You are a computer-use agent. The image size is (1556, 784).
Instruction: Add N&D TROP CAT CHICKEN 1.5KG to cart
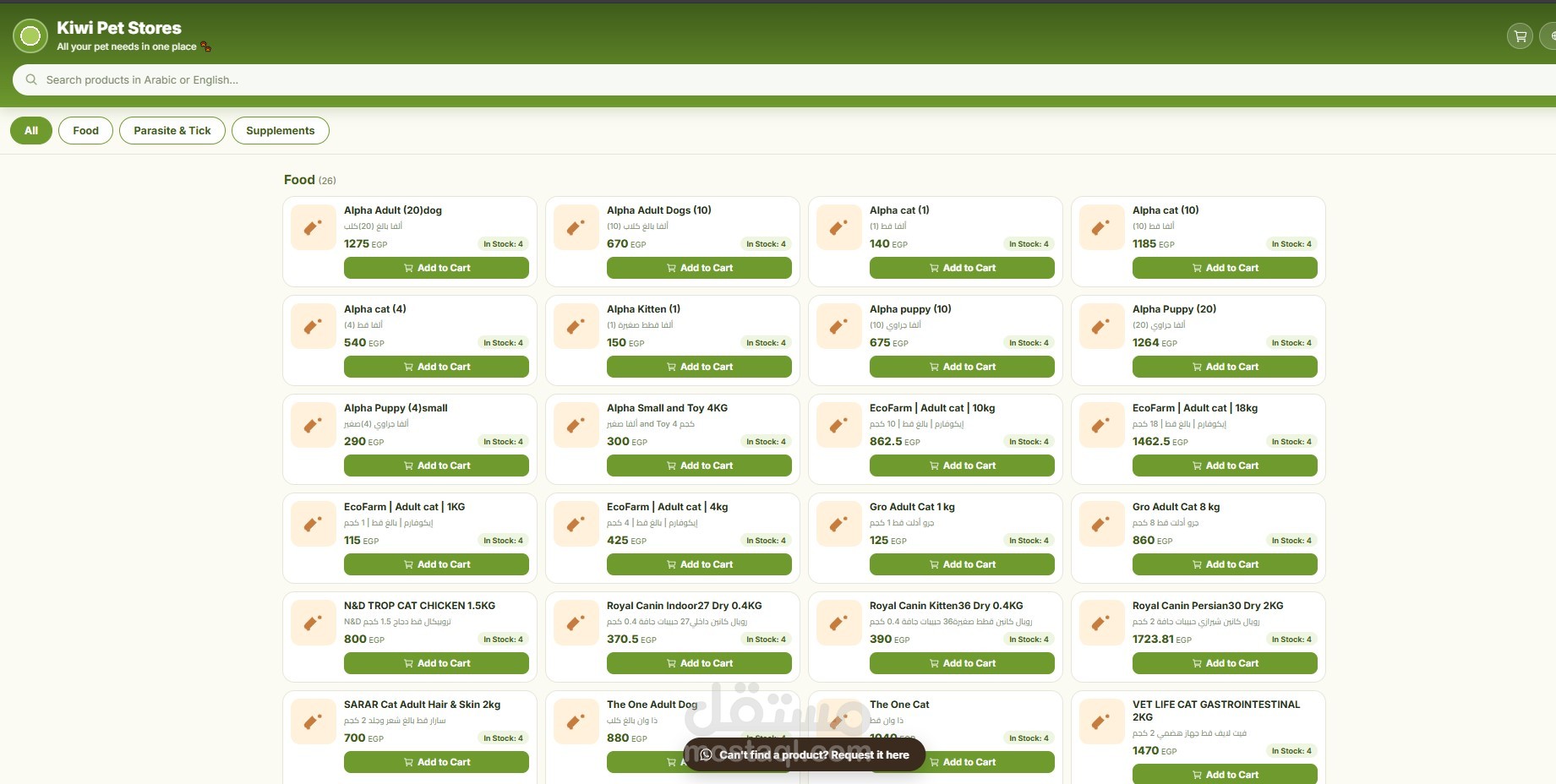point(436,663)
